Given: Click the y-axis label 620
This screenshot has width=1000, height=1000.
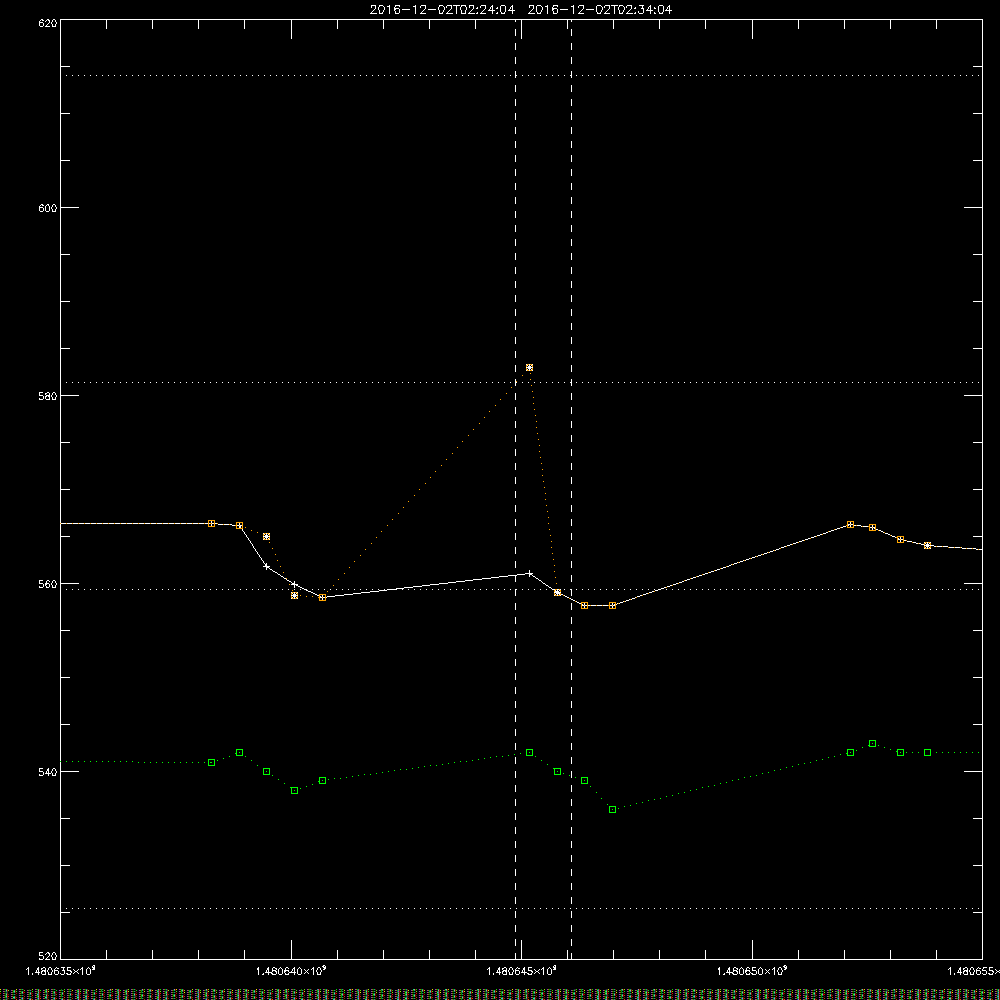Looking at the screenshot, I should [48, 23].
